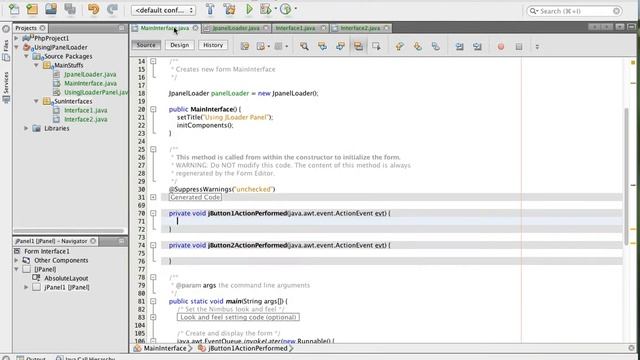Switch to JpanelLoader.java tab
The image size is (640, 360).
point(236,28)
